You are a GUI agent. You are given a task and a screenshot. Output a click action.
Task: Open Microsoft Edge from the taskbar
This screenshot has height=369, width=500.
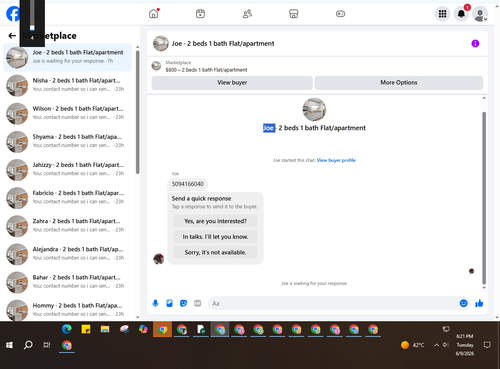[x=67, y=329]
